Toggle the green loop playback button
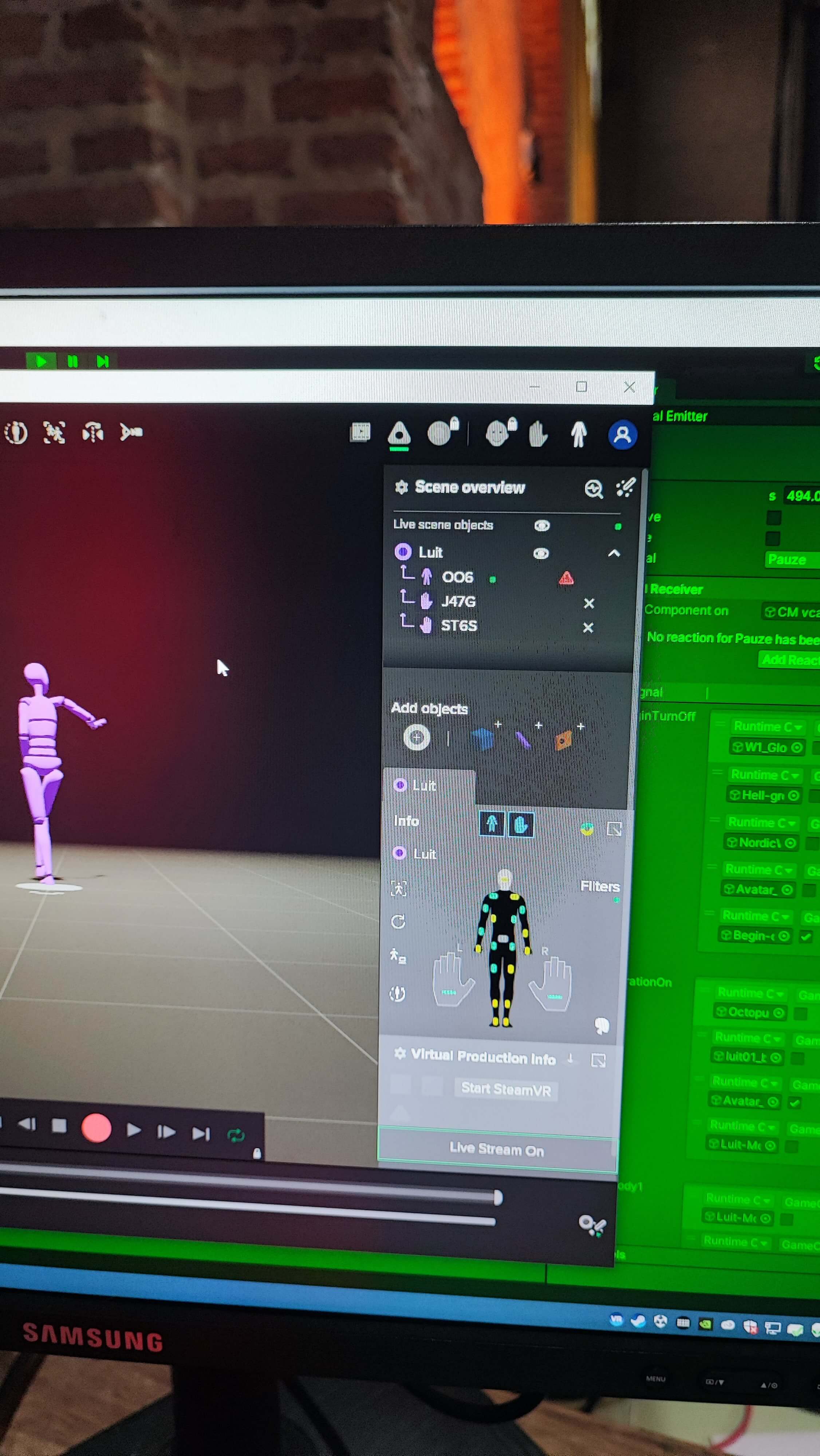Screen dimensions: 820x1456 coord(236,1135)
